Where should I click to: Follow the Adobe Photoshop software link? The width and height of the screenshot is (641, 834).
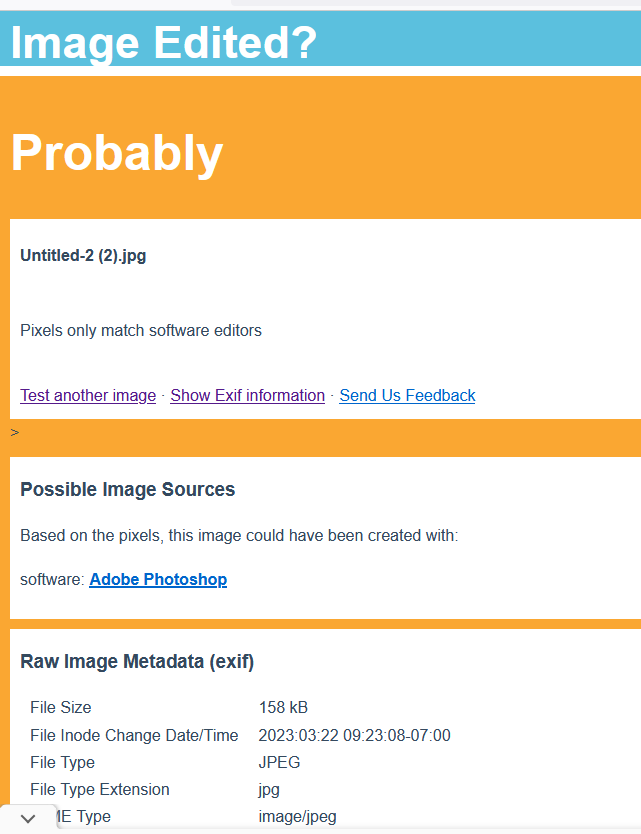158,579
